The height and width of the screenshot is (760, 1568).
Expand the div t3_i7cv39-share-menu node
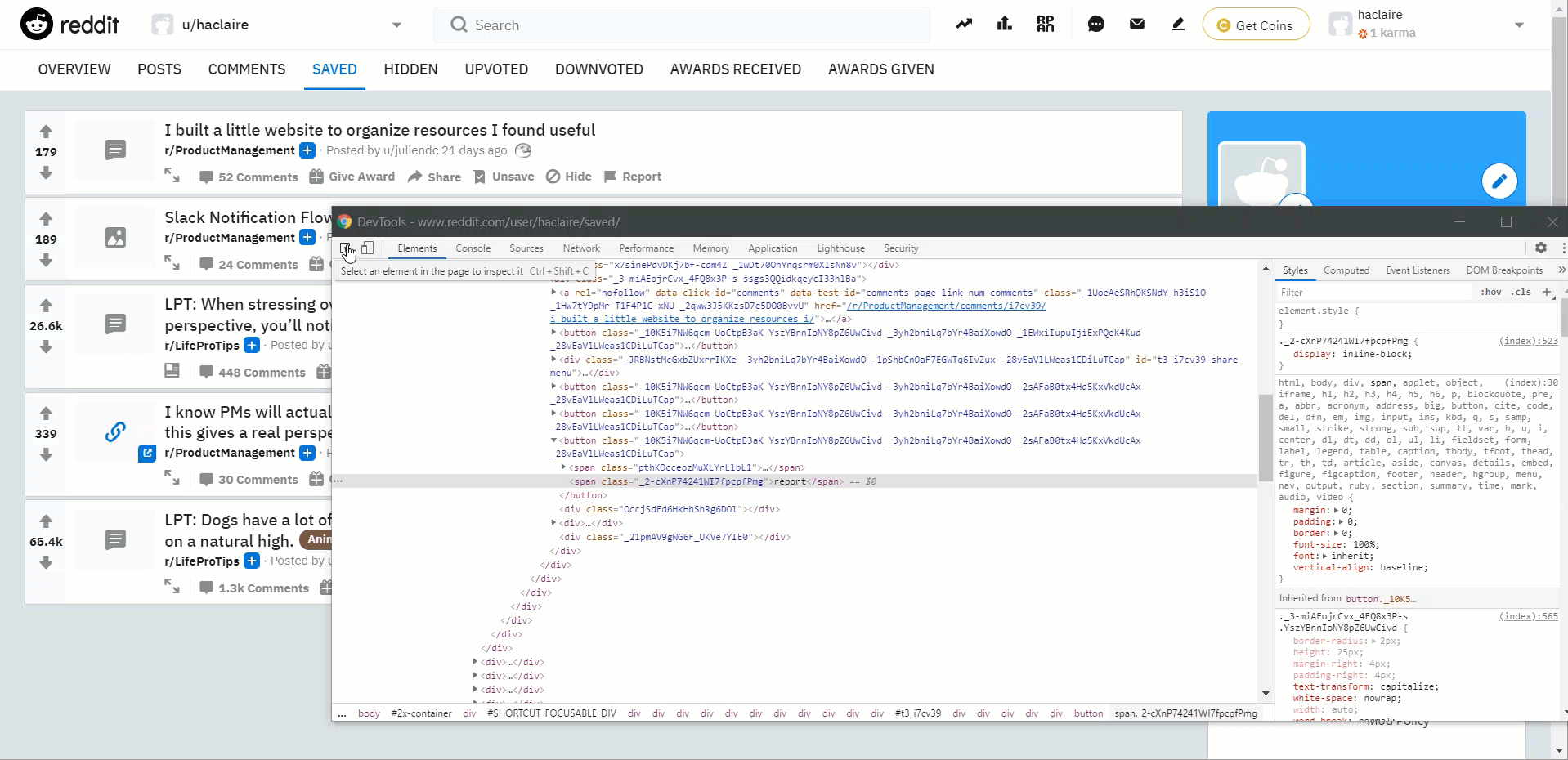click(553, 360)
